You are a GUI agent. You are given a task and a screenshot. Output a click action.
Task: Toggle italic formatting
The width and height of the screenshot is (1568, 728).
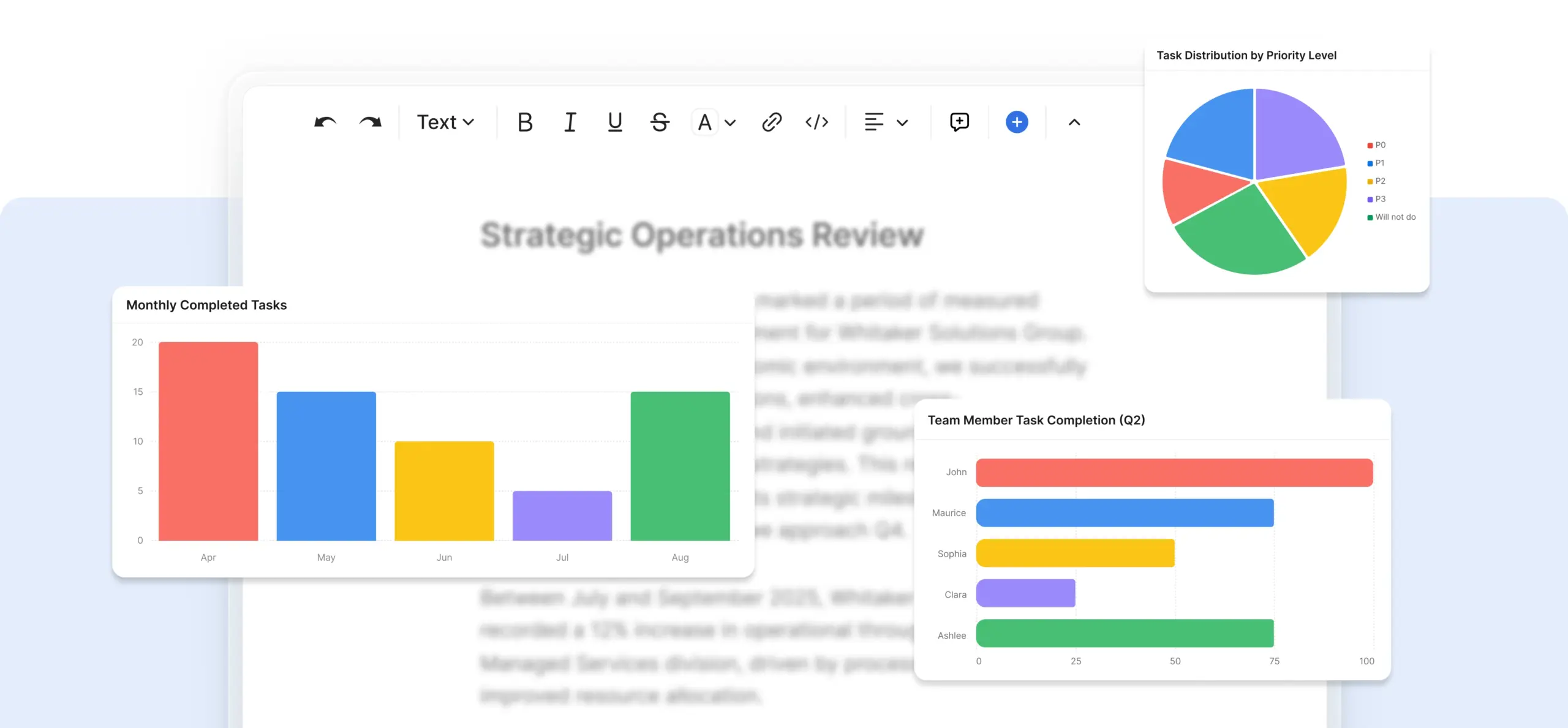[x=570, y=122]
